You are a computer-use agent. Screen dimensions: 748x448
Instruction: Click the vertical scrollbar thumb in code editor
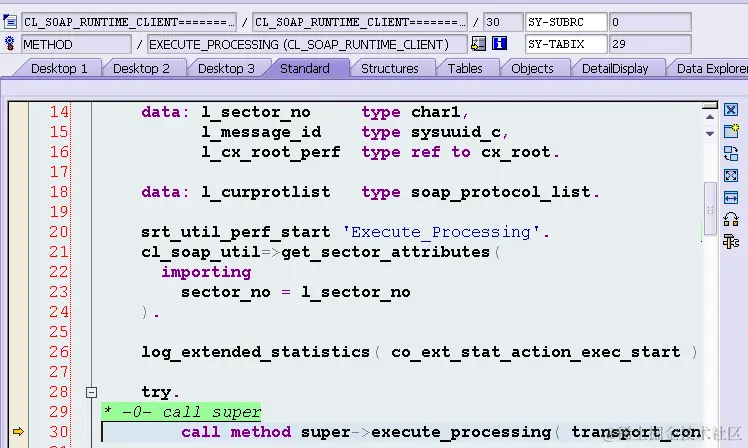(710, 208)
